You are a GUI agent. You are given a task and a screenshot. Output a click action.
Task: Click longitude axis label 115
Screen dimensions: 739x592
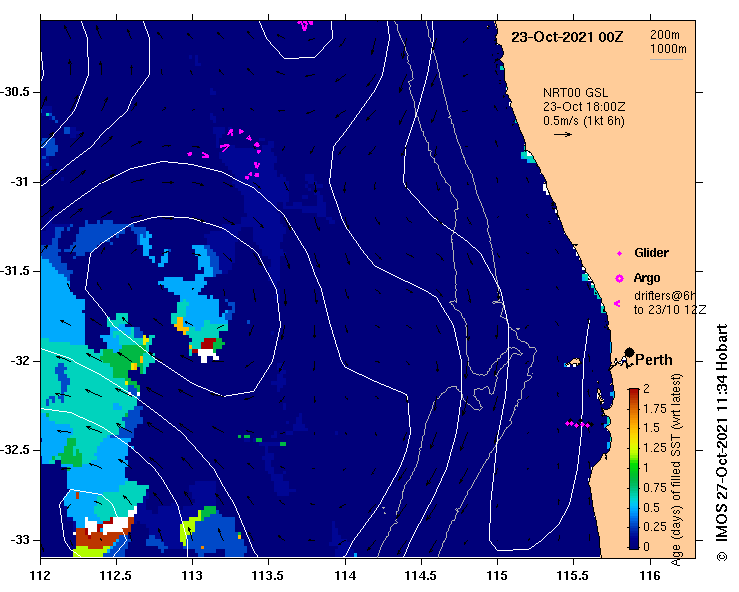tap(497, 576)
